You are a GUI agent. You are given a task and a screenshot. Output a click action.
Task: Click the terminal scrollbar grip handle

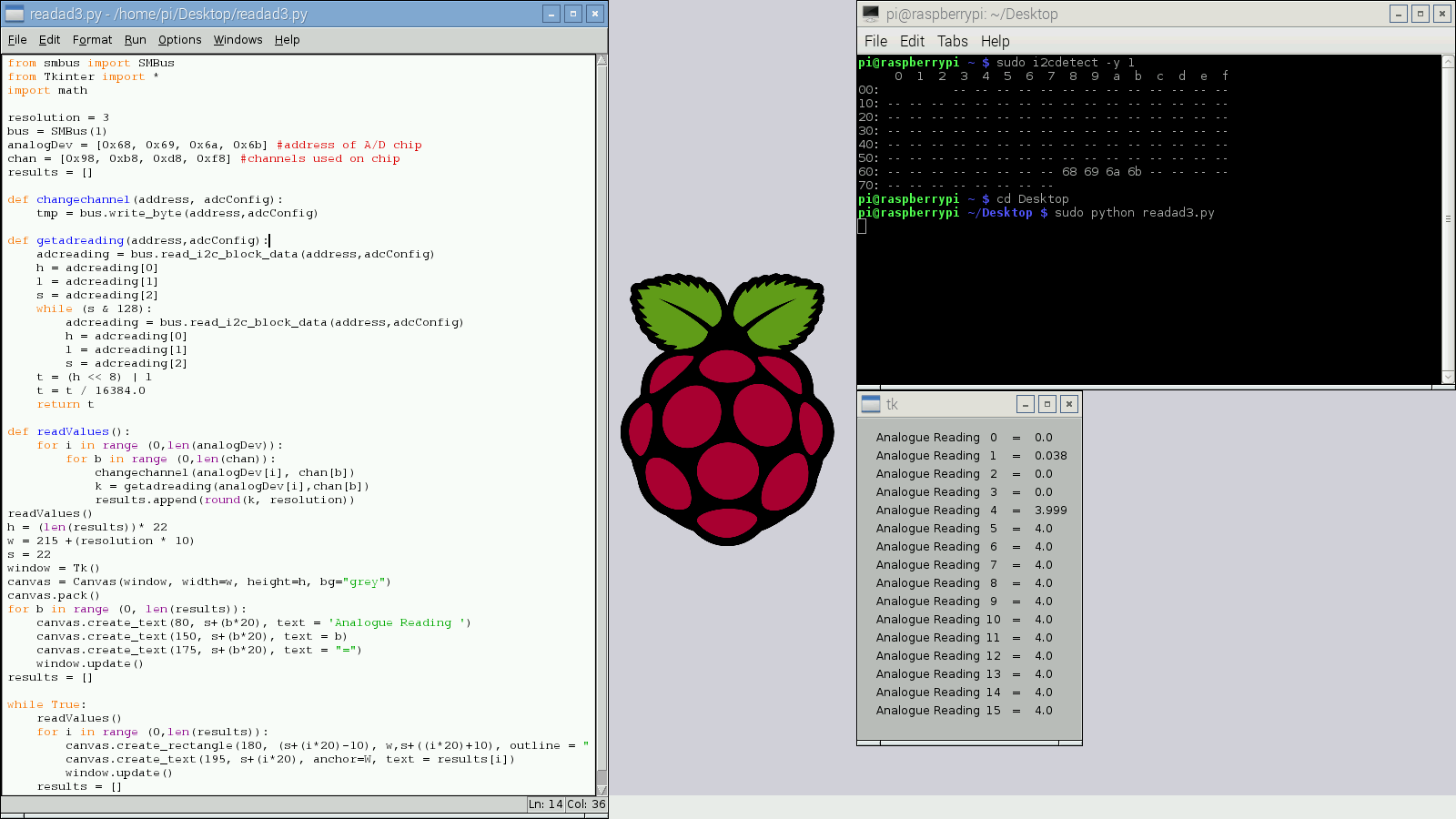(x=1449, y=218)
